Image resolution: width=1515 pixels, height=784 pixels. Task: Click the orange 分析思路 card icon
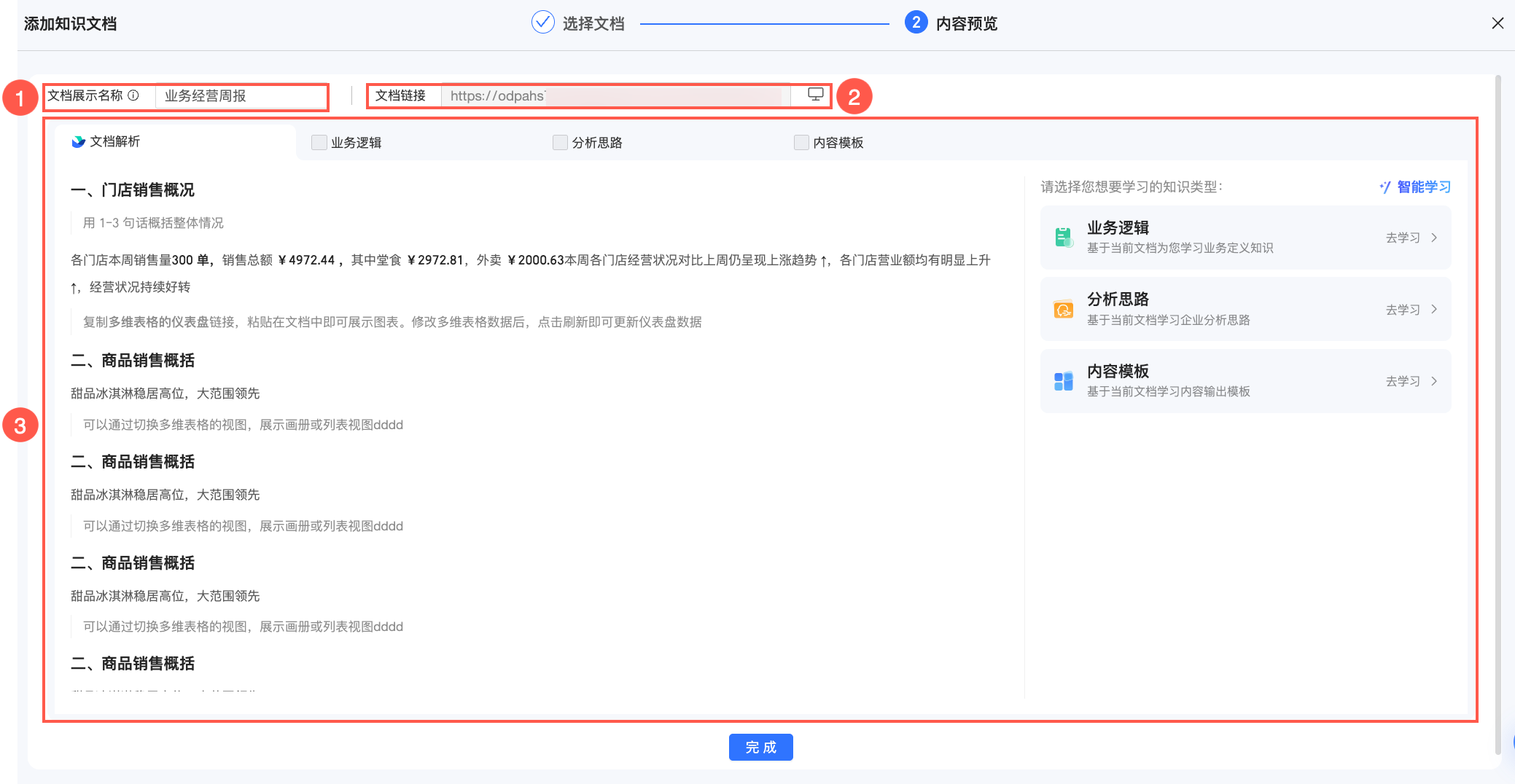[x=1064, y=310]
